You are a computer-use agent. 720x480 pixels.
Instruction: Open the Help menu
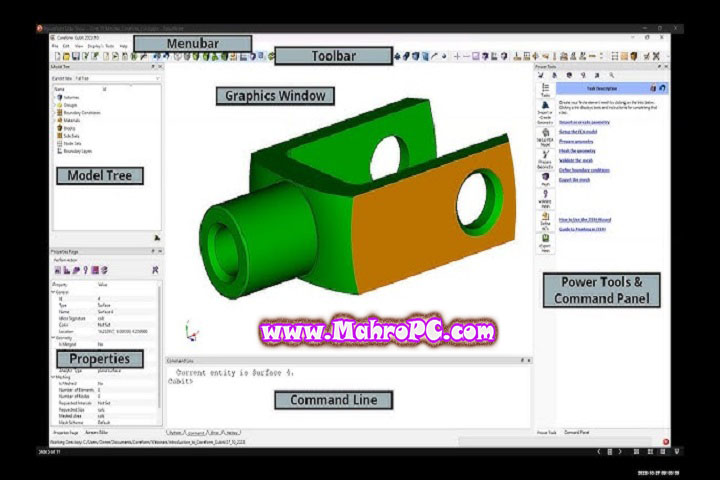click(x=124, y=46)
